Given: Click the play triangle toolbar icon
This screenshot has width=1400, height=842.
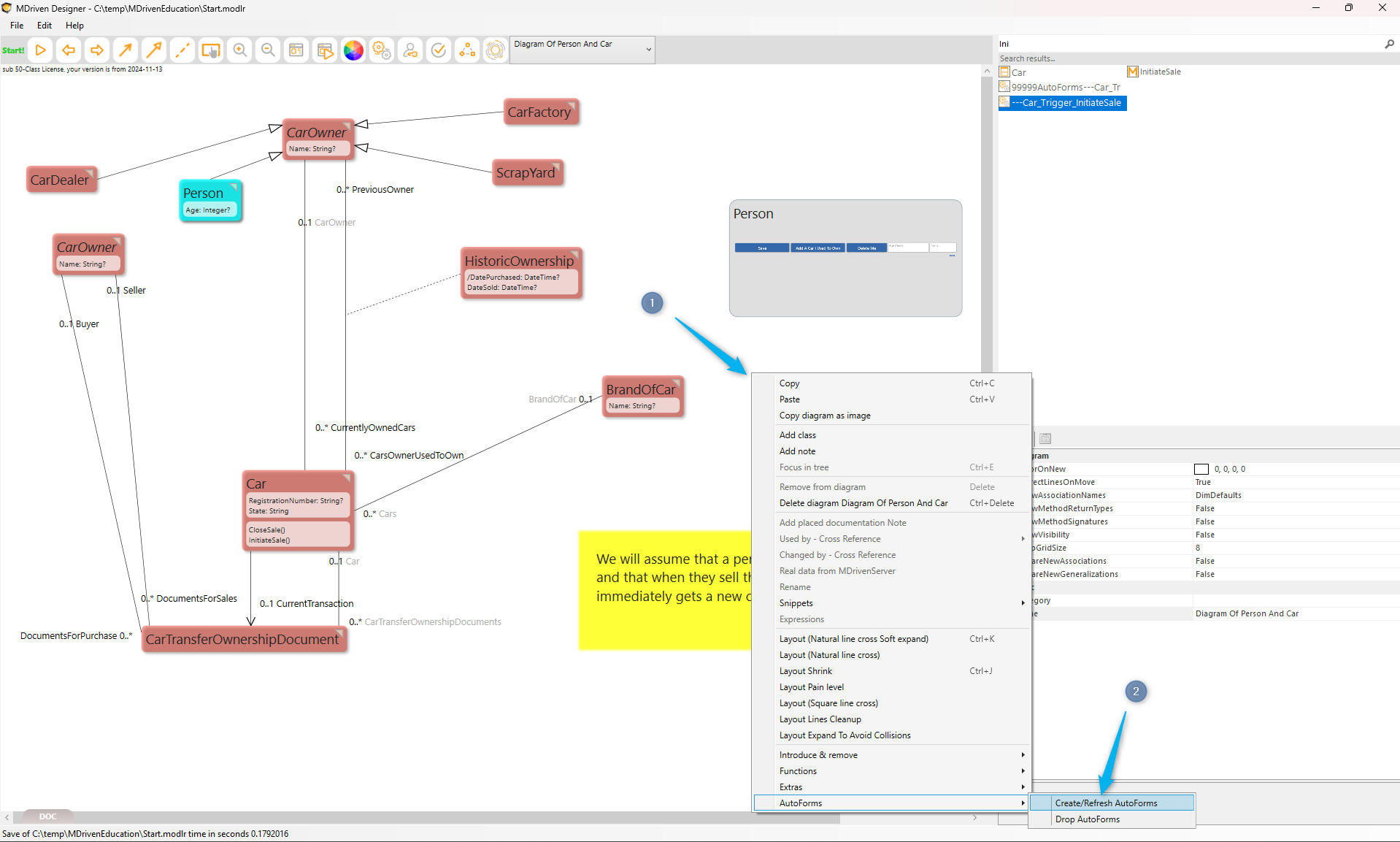Looking at the screenshot, I should (41, 50).
